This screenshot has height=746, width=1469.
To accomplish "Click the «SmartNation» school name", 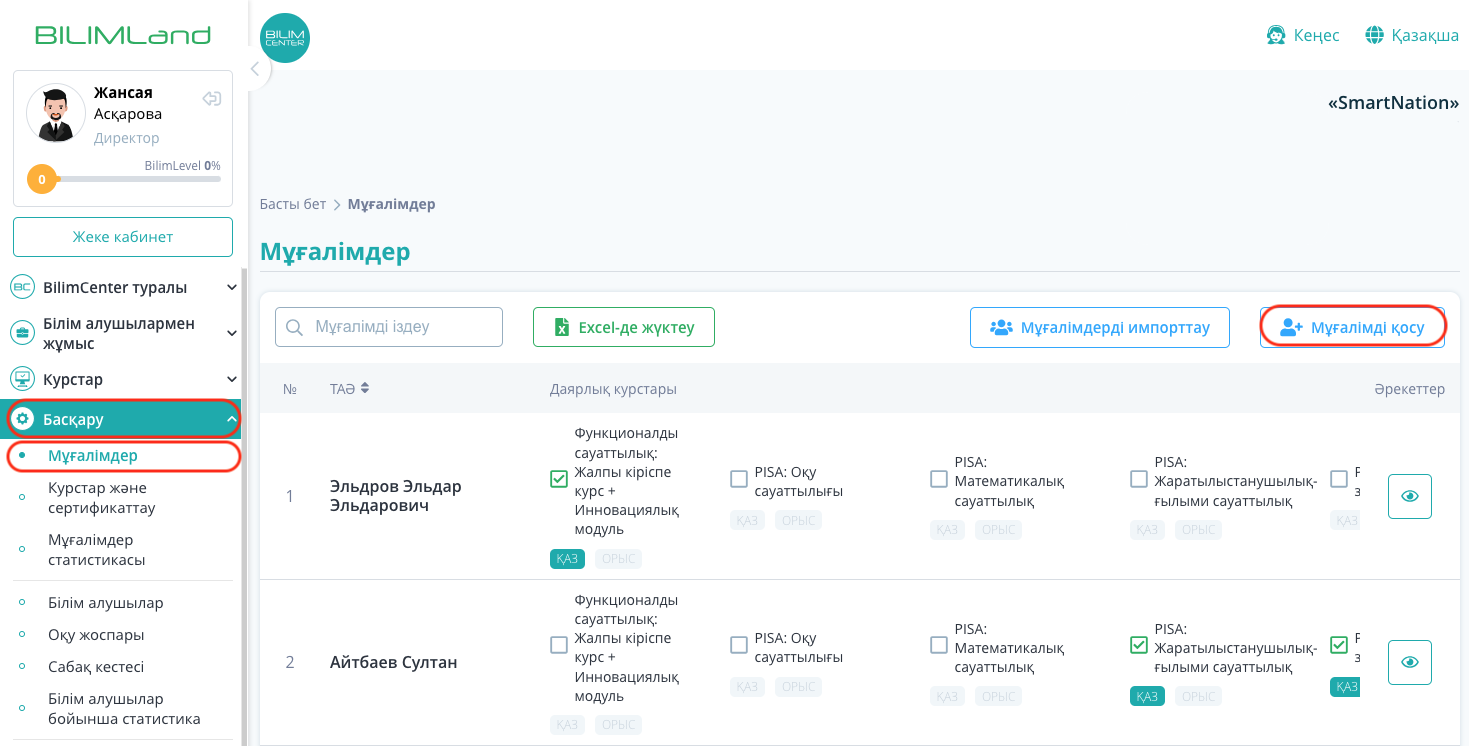I will click(1393, 103).
